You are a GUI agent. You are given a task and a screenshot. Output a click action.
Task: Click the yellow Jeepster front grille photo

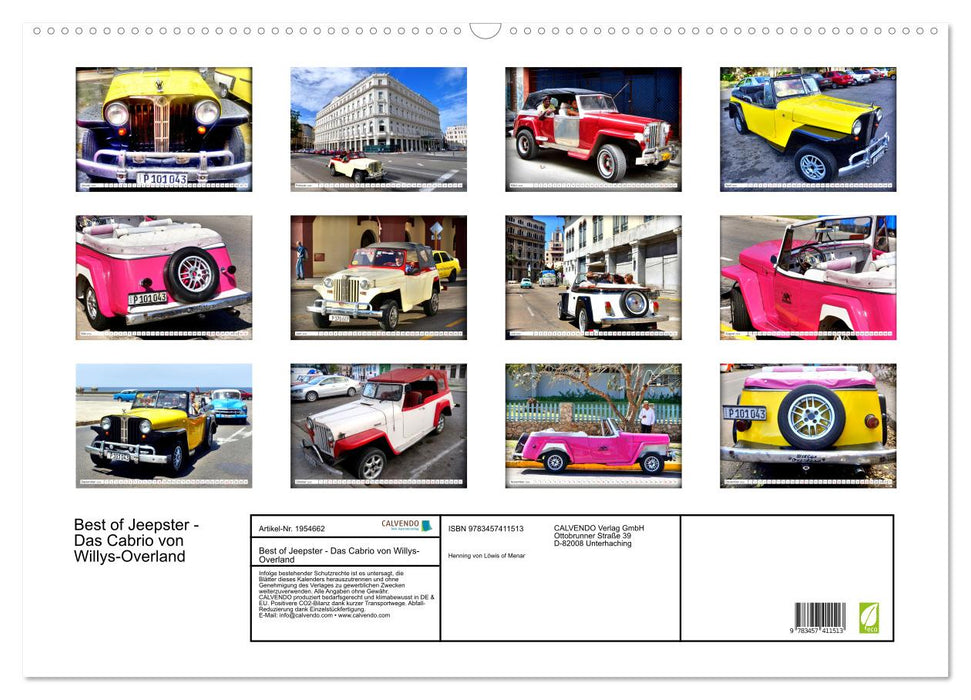tap(162, 130)
